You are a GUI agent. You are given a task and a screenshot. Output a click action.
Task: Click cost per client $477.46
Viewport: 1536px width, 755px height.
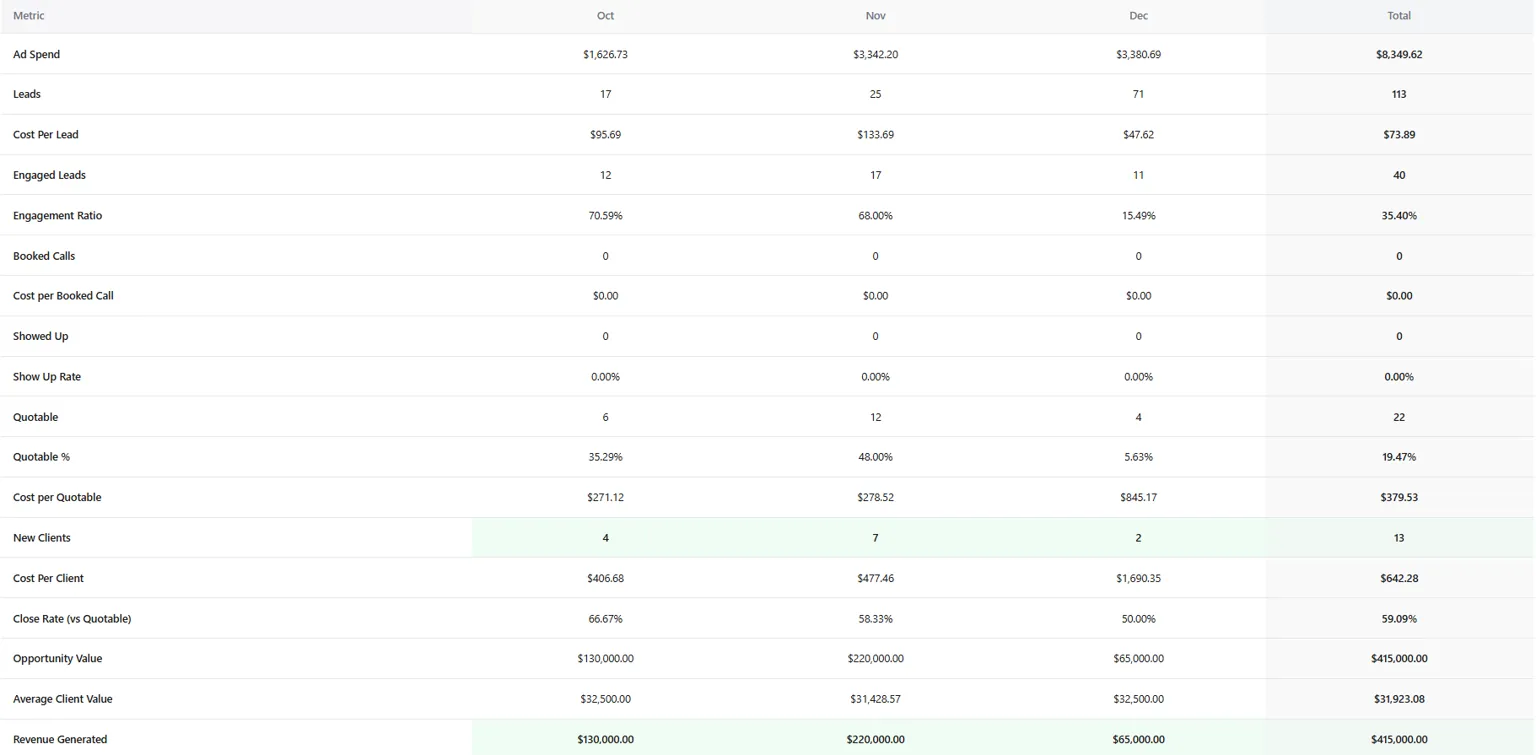pos(875,578)
